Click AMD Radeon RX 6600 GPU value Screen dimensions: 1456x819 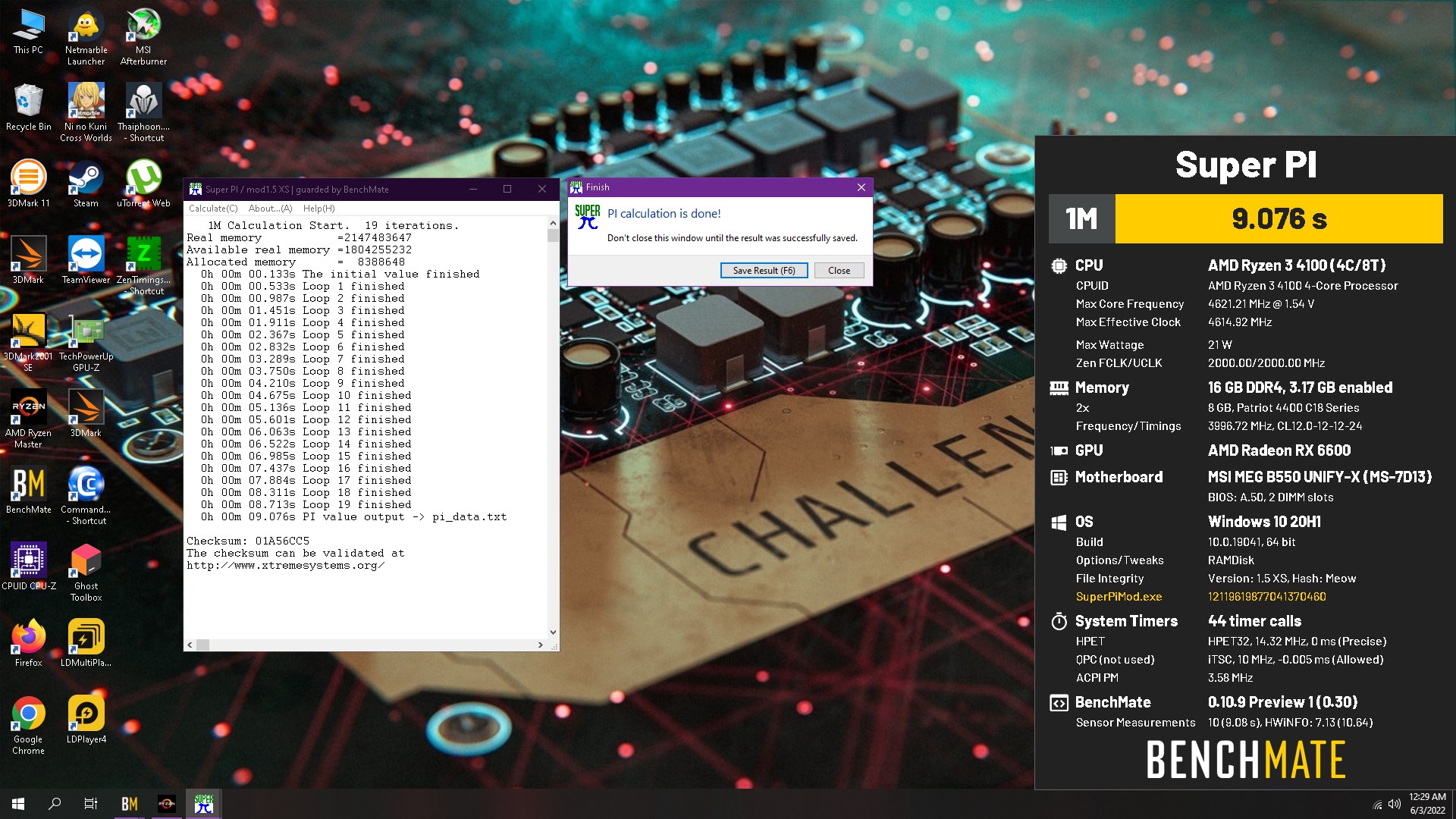point(1279,450)
